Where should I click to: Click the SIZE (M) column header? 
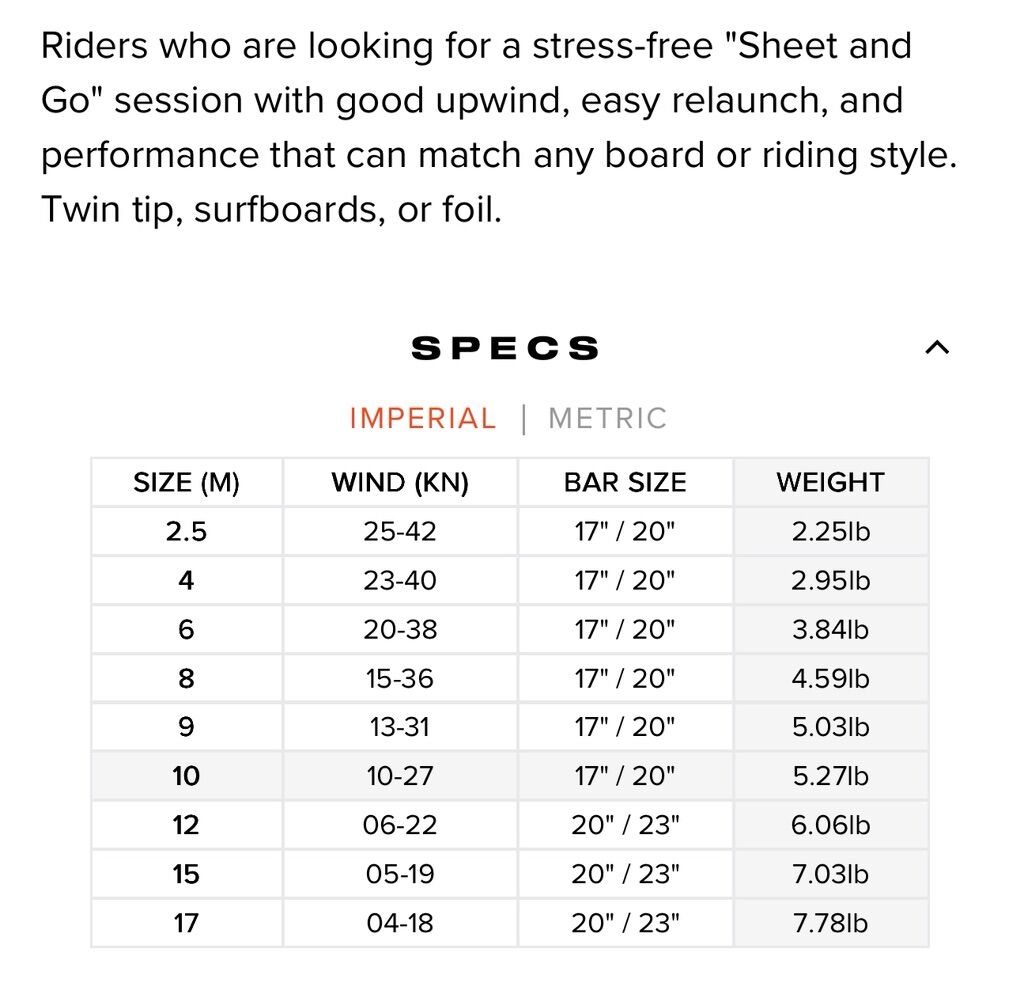click(187, 482)
